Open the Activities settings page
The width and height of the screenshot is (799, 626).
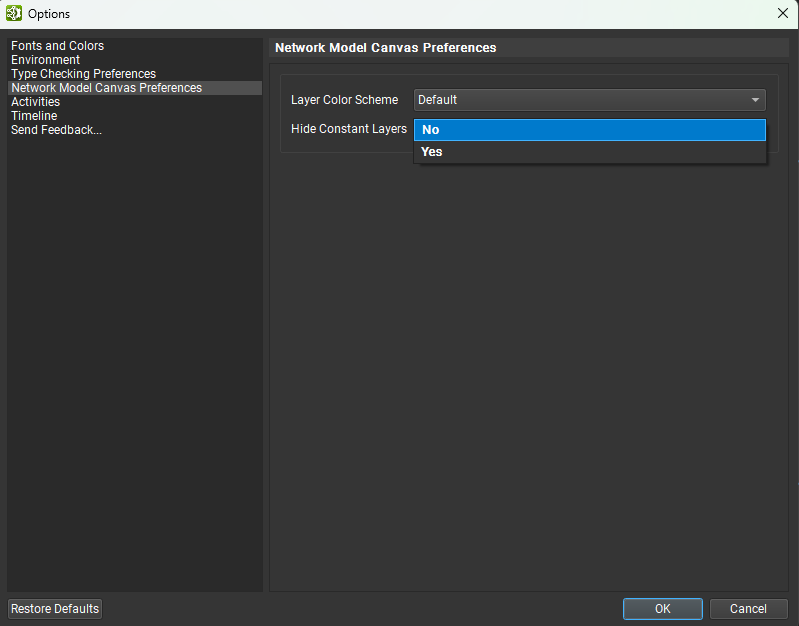35,102
